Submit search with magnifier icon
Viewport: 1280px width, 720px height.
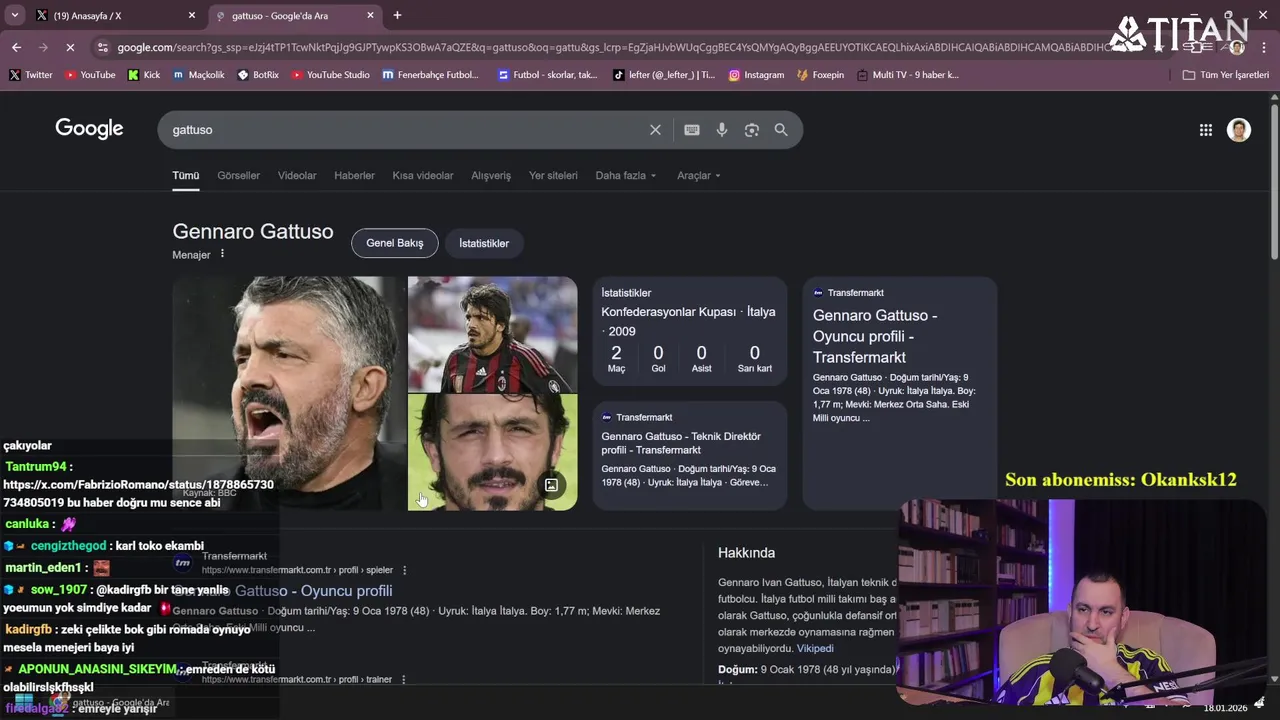781,130
